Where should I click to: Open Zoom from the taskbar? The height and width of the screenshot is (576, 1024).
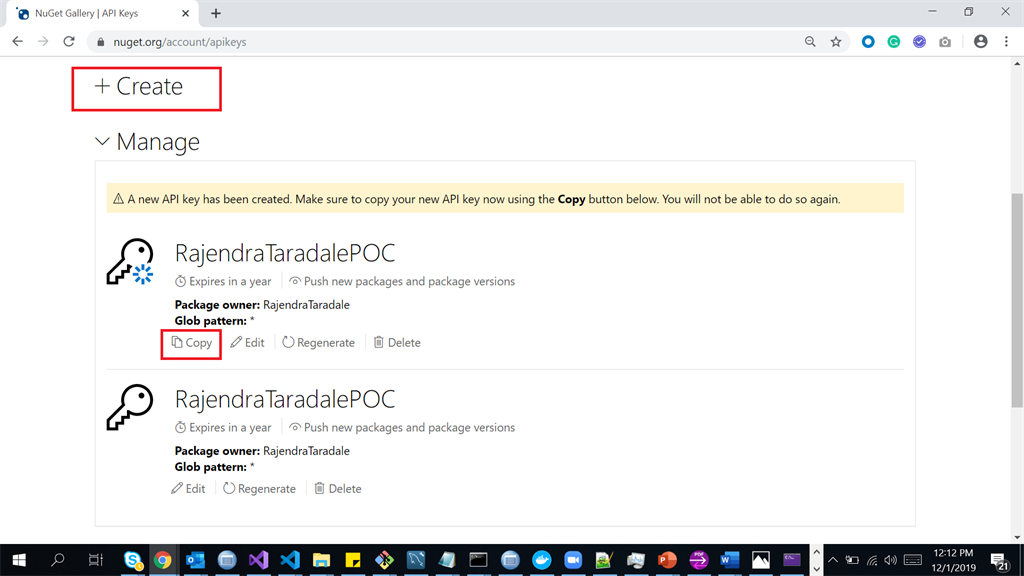pyautogui.click(x=573, y=560)
